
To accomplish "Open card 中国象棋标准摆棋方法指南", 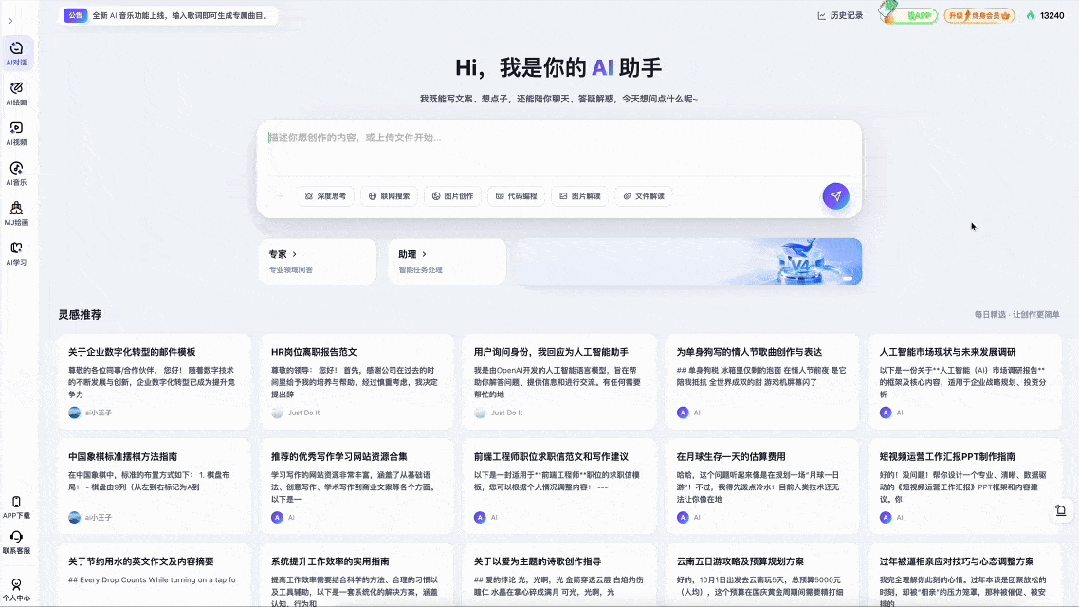I will (153, 487).
